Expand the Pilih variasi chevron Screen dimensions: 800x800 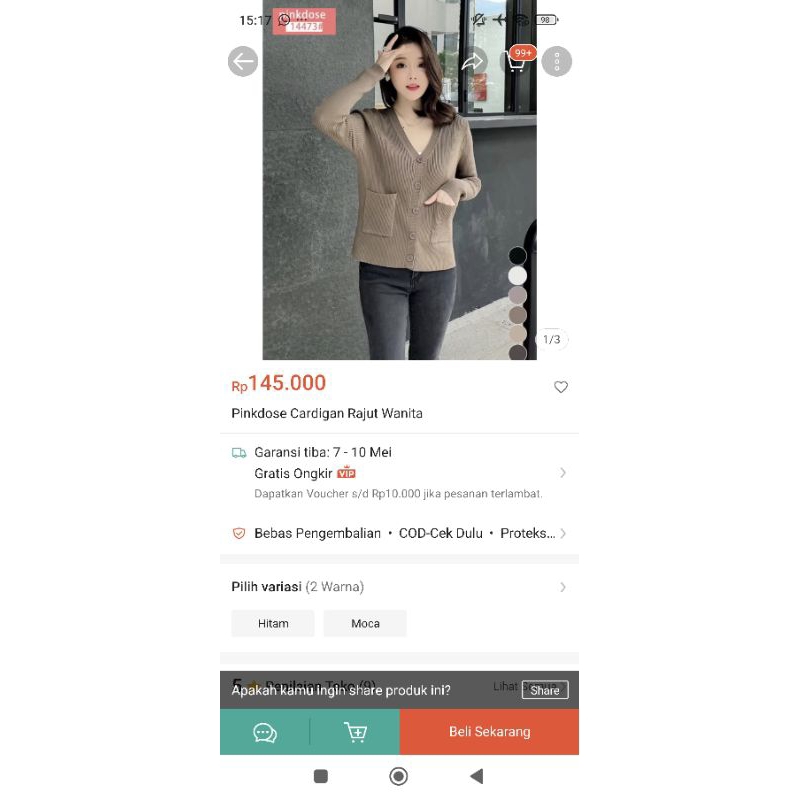tap(563, 587)
